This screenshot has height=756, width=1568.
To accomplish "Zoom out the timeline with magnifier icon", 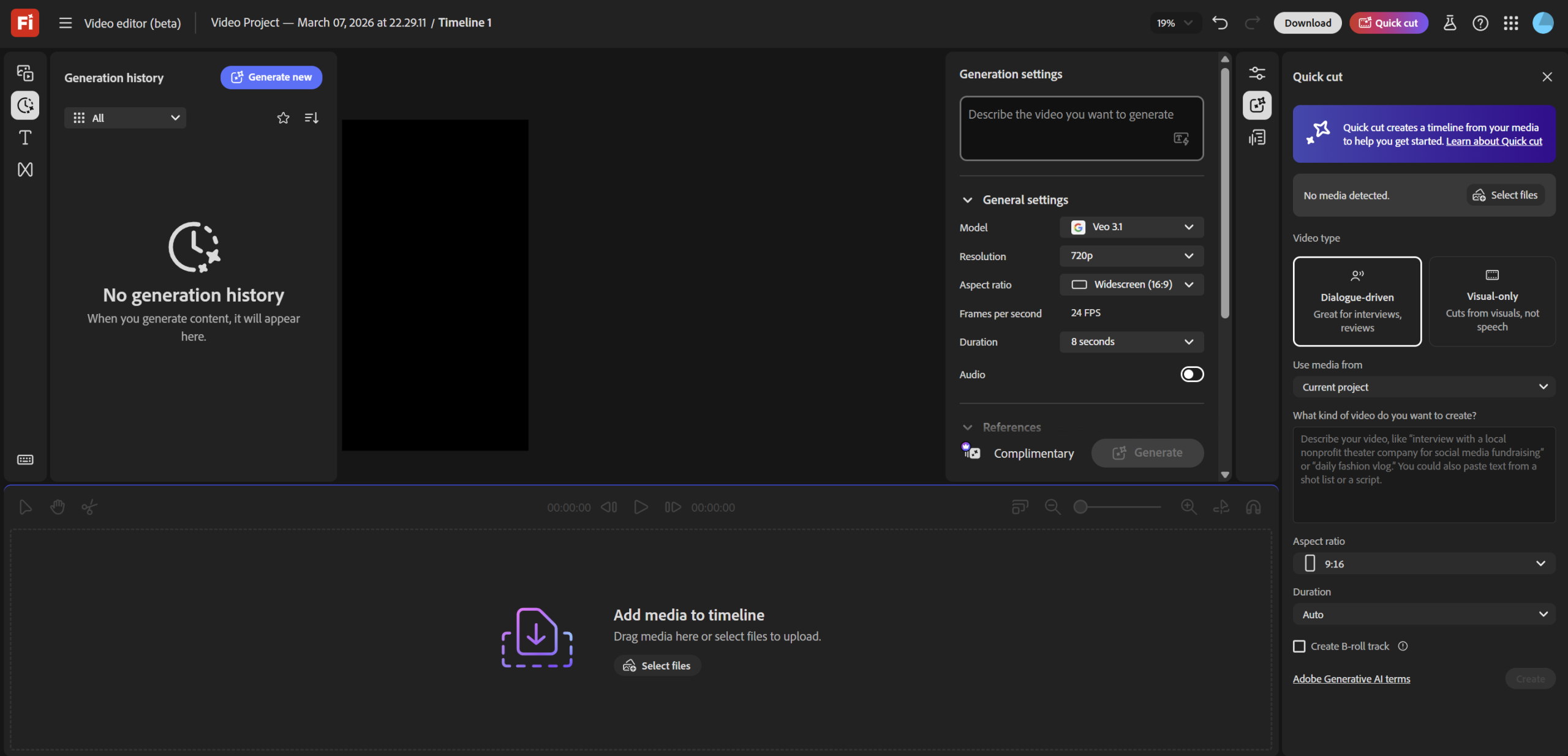I will (x=1052, y=507).
